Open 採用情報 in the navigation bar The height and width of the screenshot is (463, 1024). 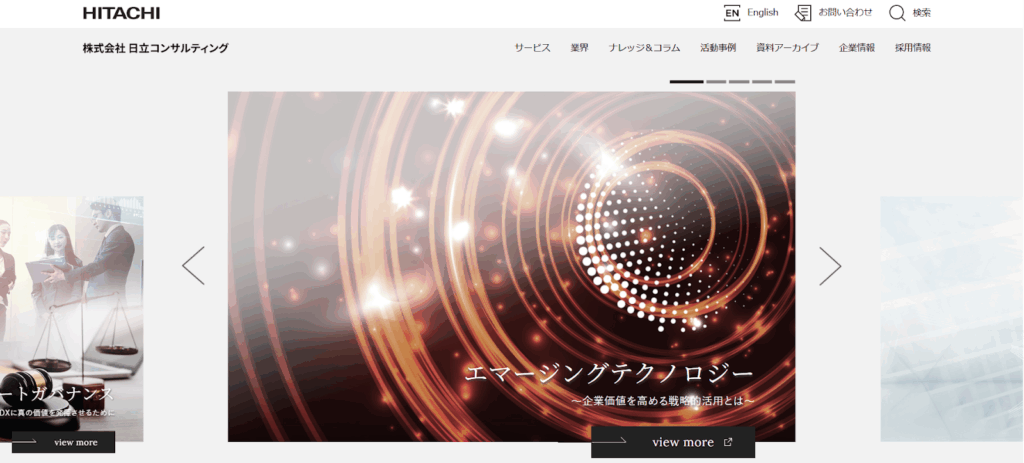pyautogui.click(x=912, y=48)
